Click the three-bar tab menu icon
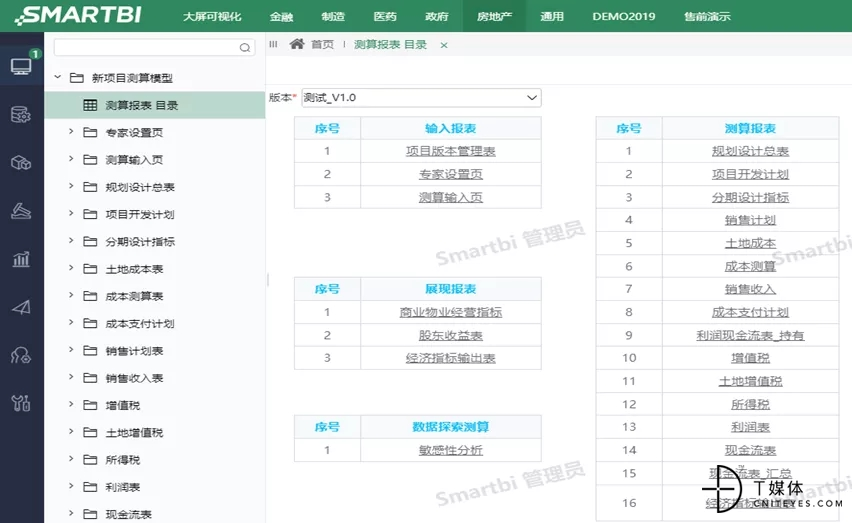The height and width of the screenshot is (523, 852). point(273,45)
